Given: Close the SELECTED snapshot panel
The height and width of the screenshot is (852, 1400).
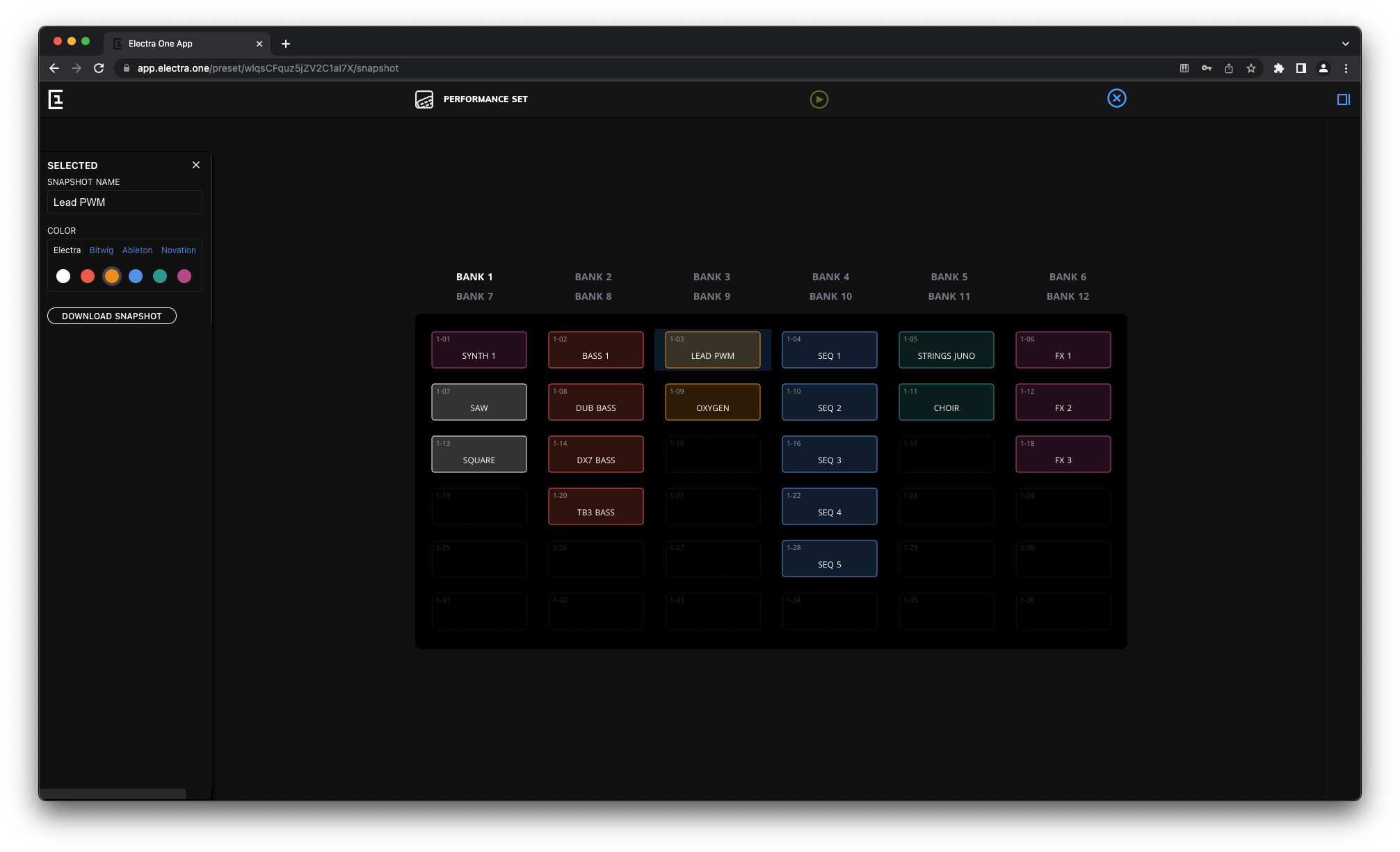Looking at the screenshot, I should pyautogui.click(x=195, y=165).
